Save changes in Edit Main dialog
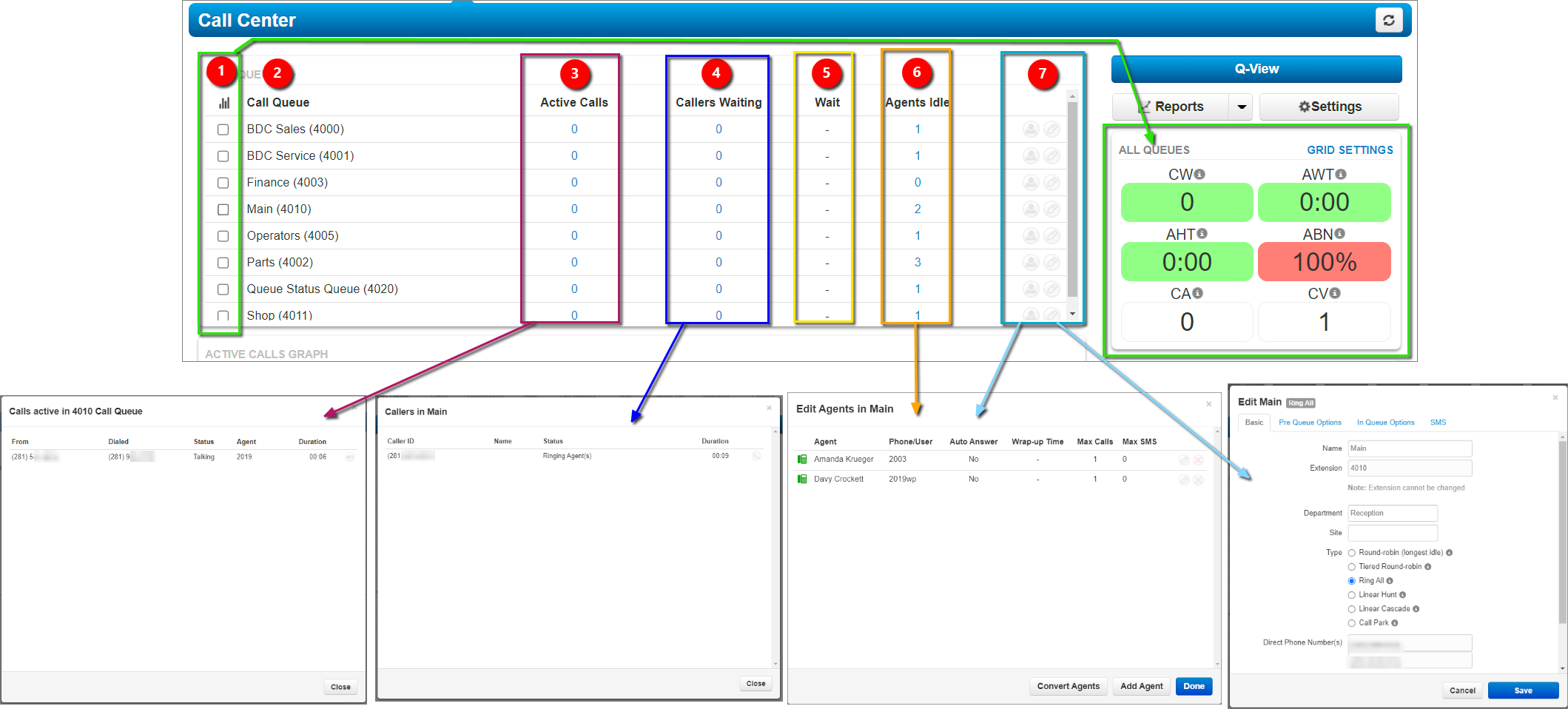The image size is (1568, 709). 1523,690
